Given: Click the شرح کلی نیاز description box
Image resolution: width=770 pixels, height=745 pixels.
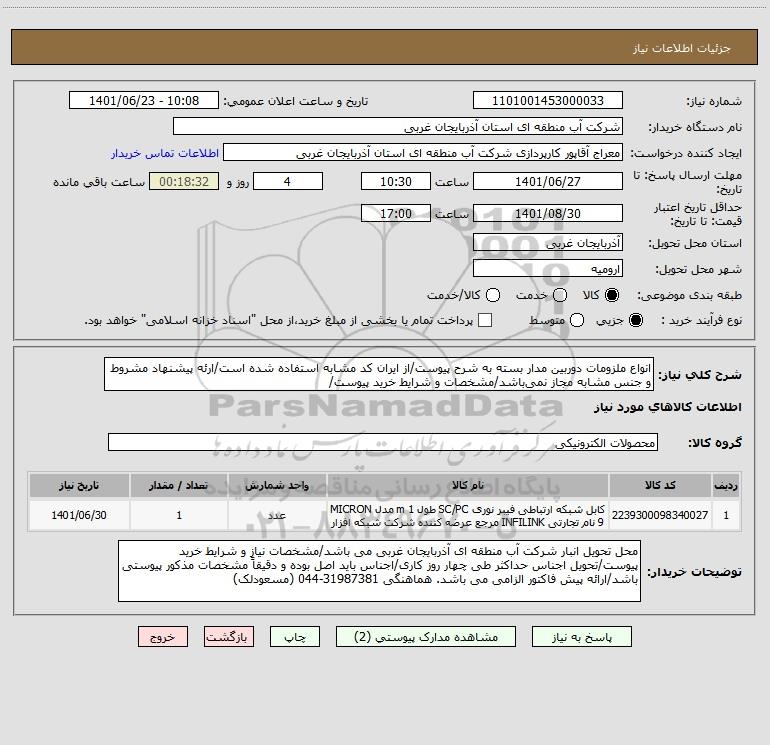Looking at the screenshot, I should point(379,375).
